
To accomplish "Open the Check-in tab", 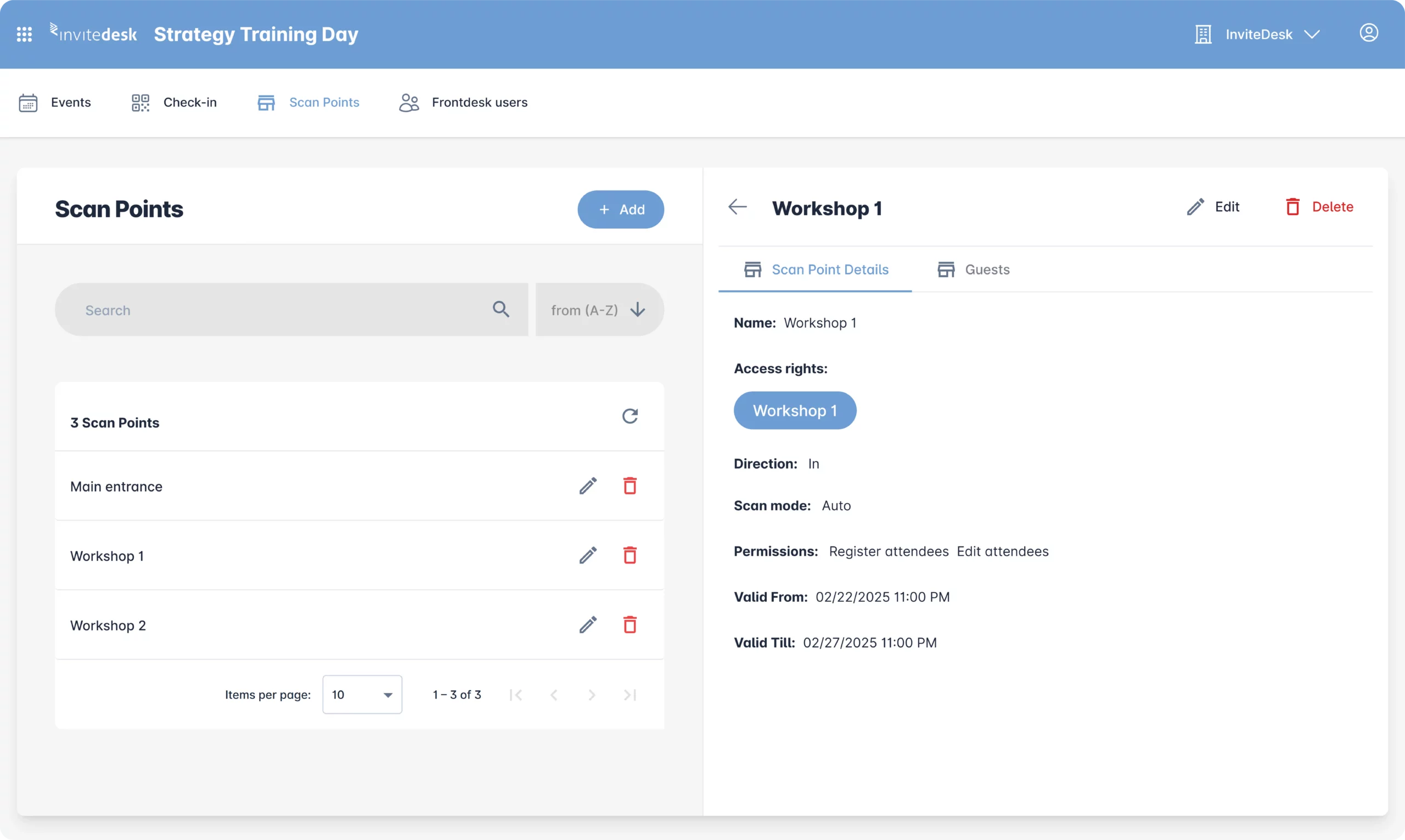I will (x=174, y=103).
